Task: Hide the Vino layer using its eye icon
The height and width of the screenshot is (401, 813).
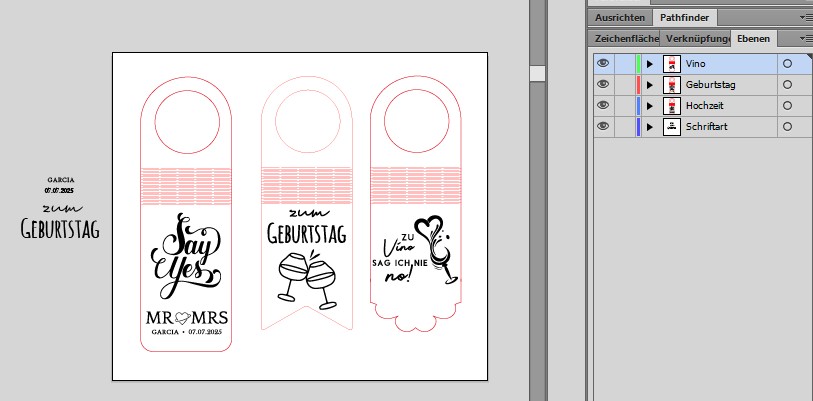Action: pyautogui.click(x=603, y=63)
